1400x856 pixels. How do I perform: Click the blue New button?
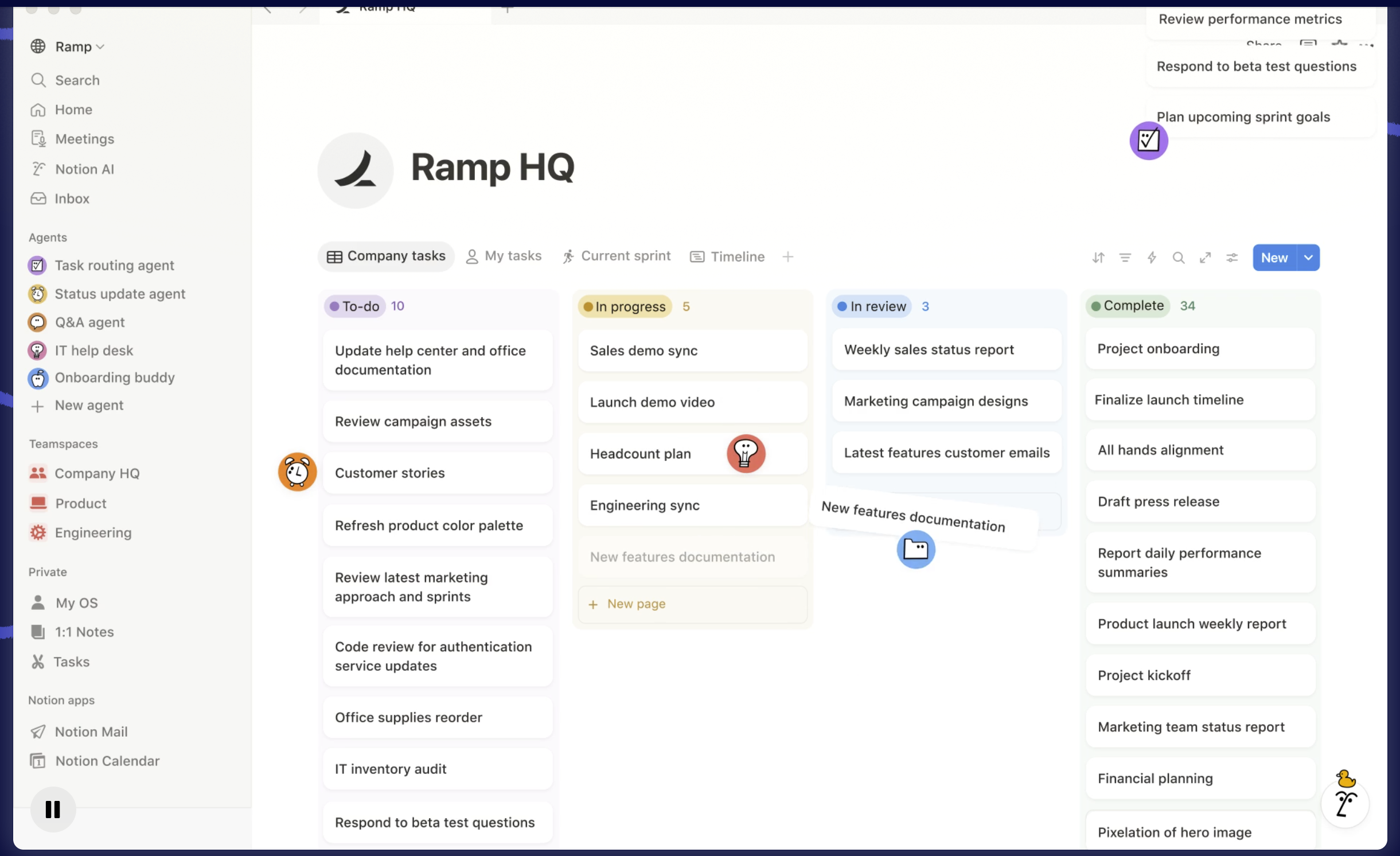pos(1274,258)
